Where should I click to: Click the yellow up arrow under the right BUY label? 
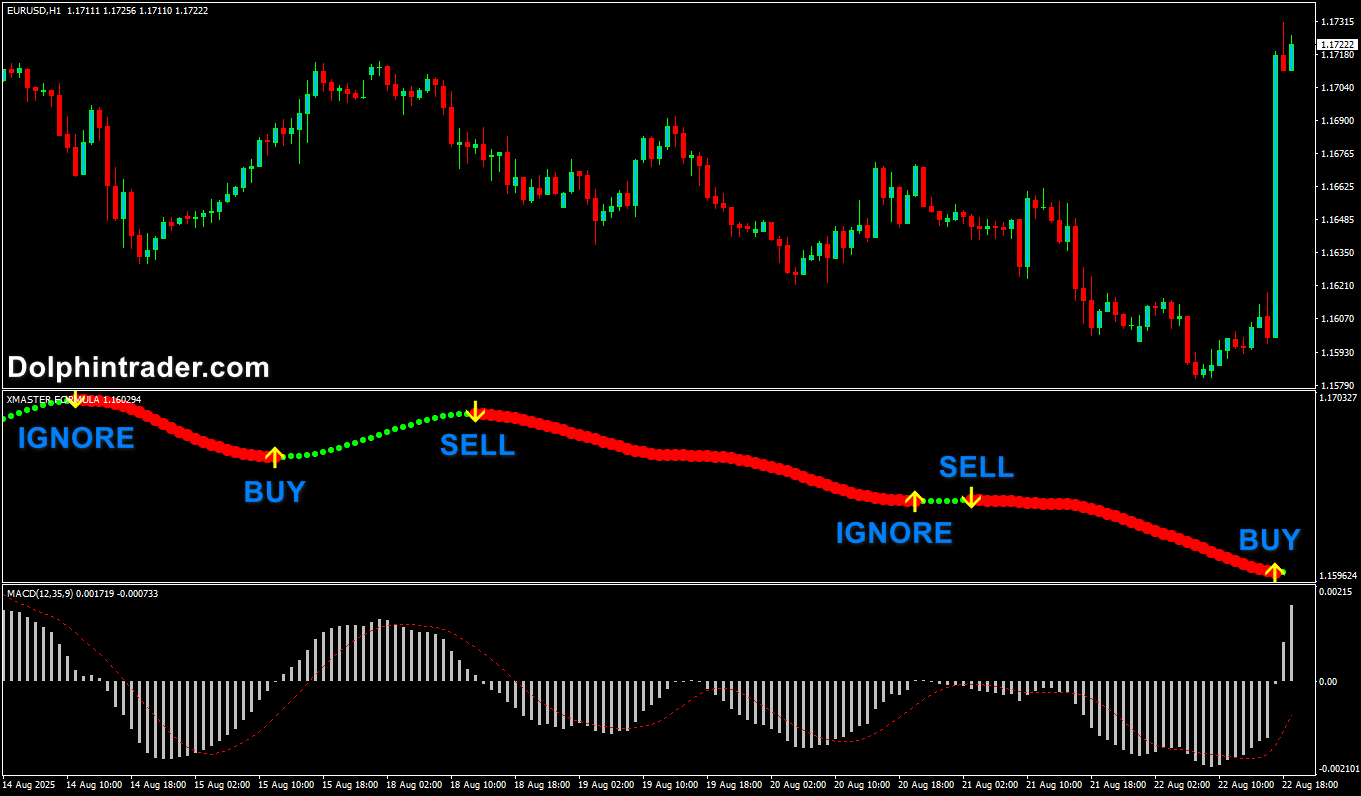coord(1273,571)
